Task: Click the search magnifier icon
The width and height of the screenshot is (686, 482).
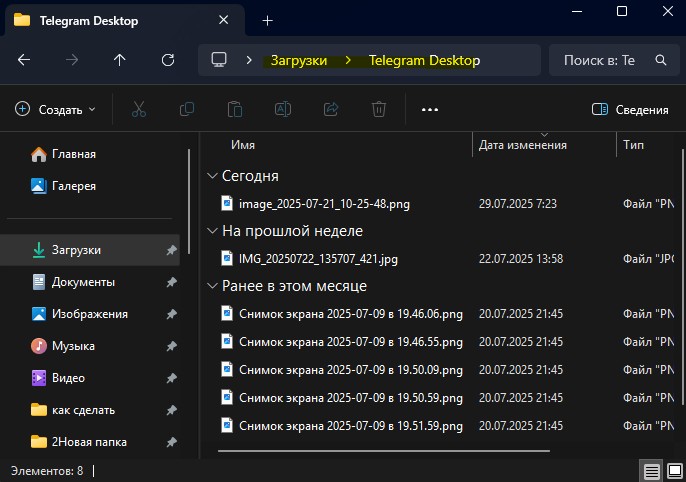Action: [661, 60]
